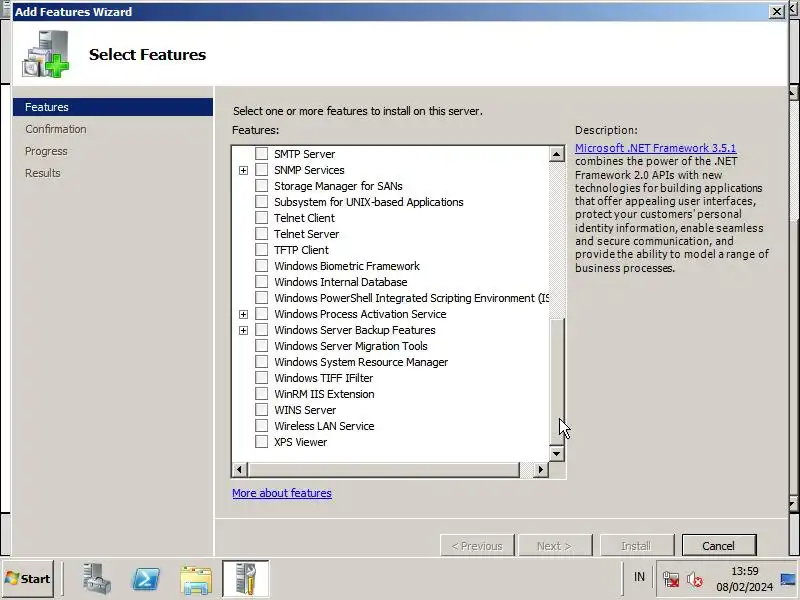Screen dimensions: 800x600
Task: Open the network status tray icon
Action: point(670,579)
